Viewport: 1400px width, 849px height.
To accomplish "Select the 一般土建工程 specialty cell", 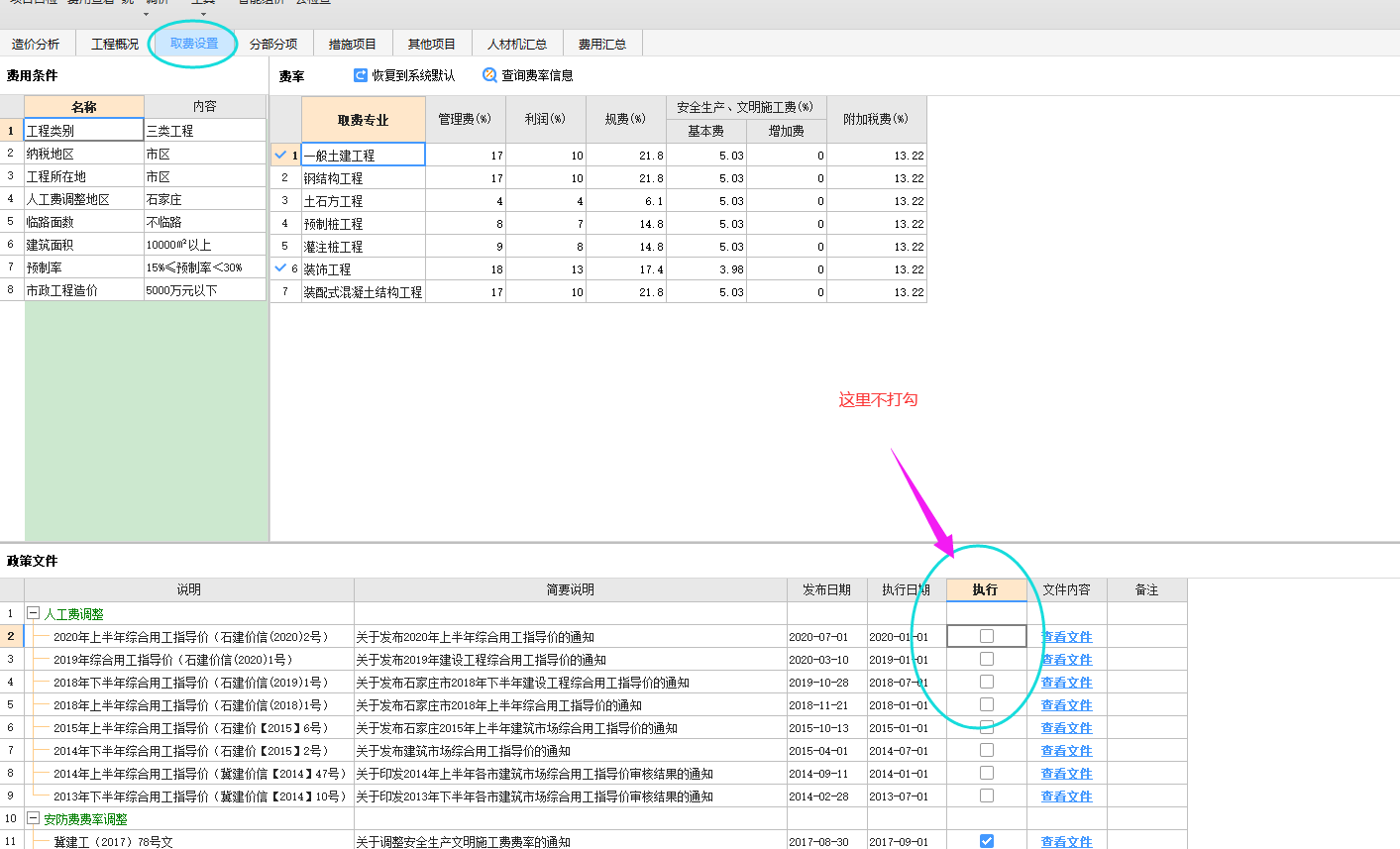I will pyautogui.click(x=364, y=155).
